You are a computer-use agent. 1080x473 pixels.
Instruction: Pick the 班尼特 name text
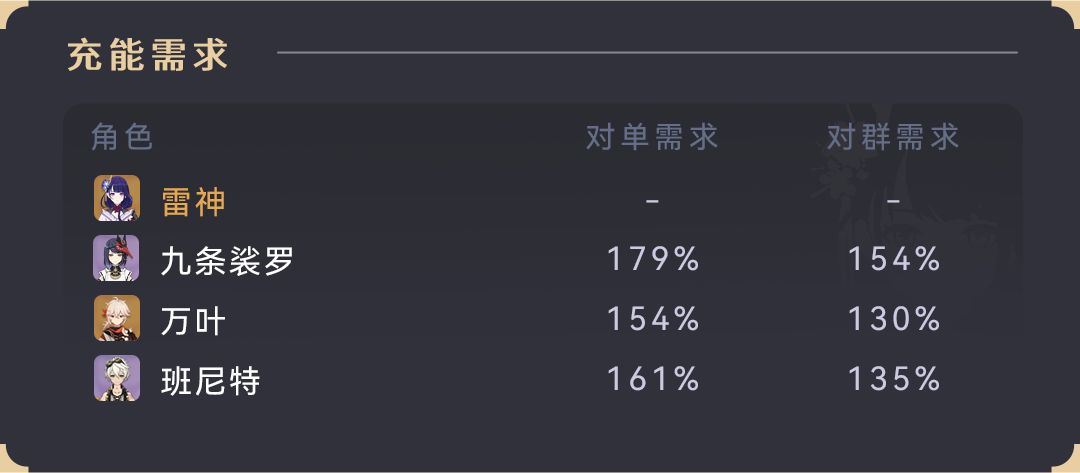point(210,381)
